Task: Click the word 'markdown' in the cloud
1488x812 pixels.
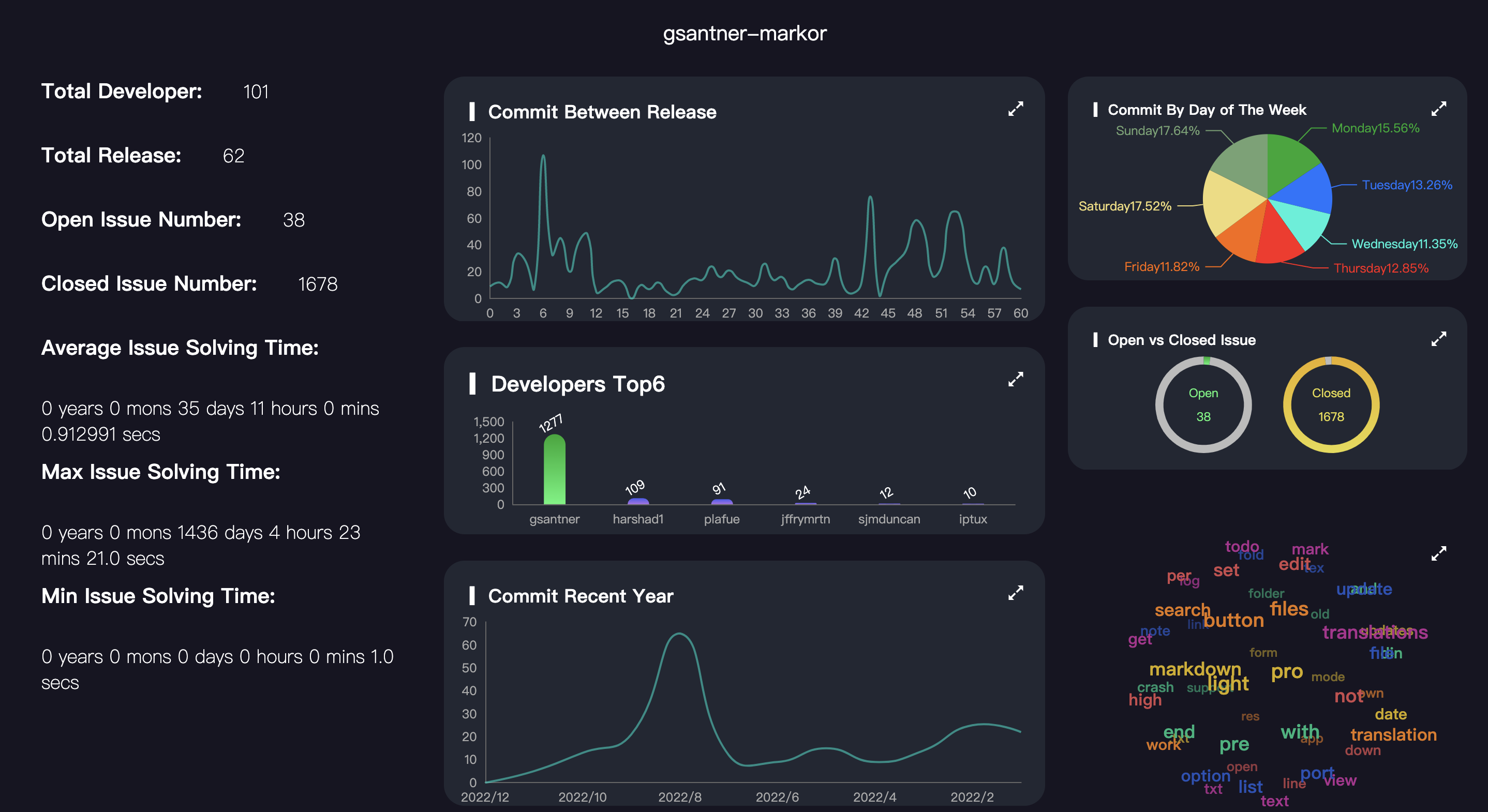Action: [1195, 669]
